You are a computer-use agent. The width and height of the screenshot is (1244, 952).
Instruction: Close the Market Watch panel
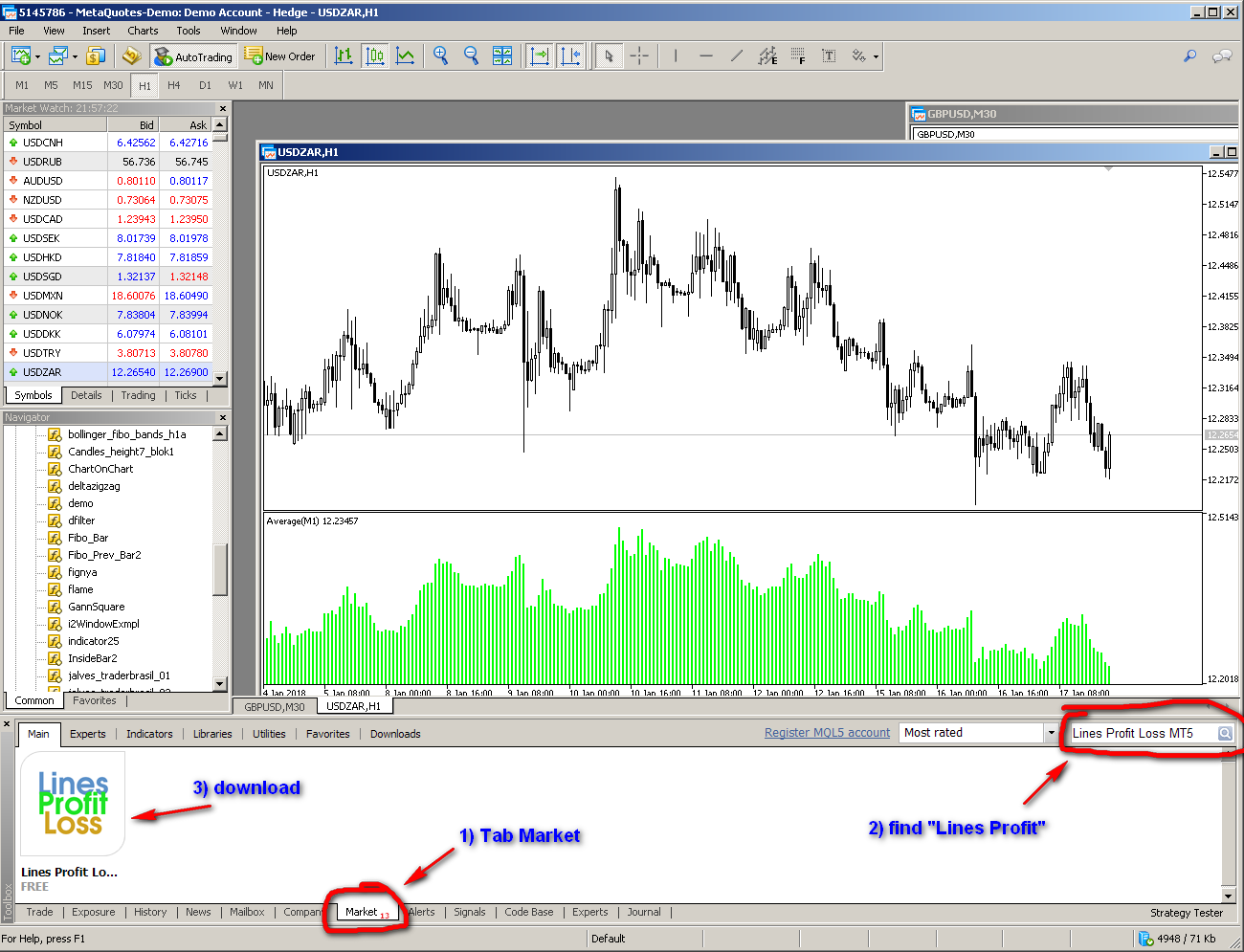pos(223,108)
